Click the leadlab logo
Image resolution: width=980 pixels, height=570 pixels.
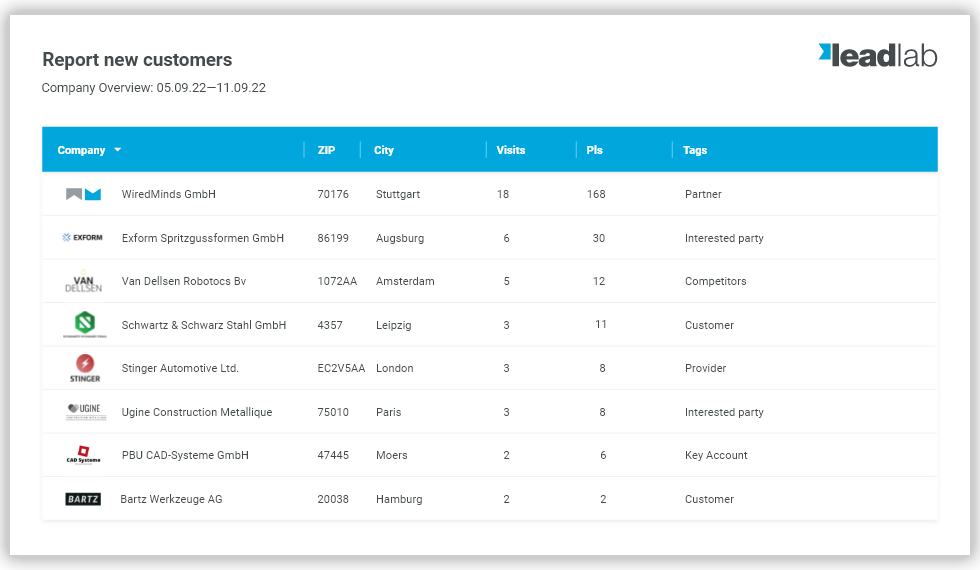tap(878, 56)
